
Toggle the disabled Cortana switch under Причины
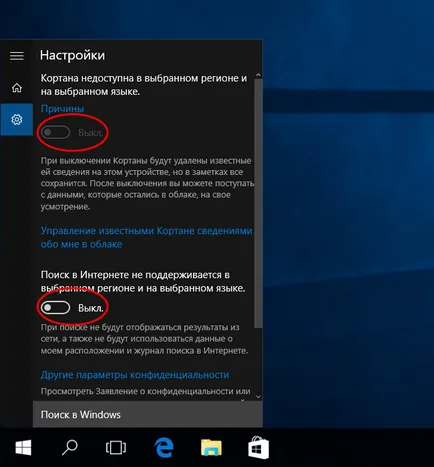point(55,132)
